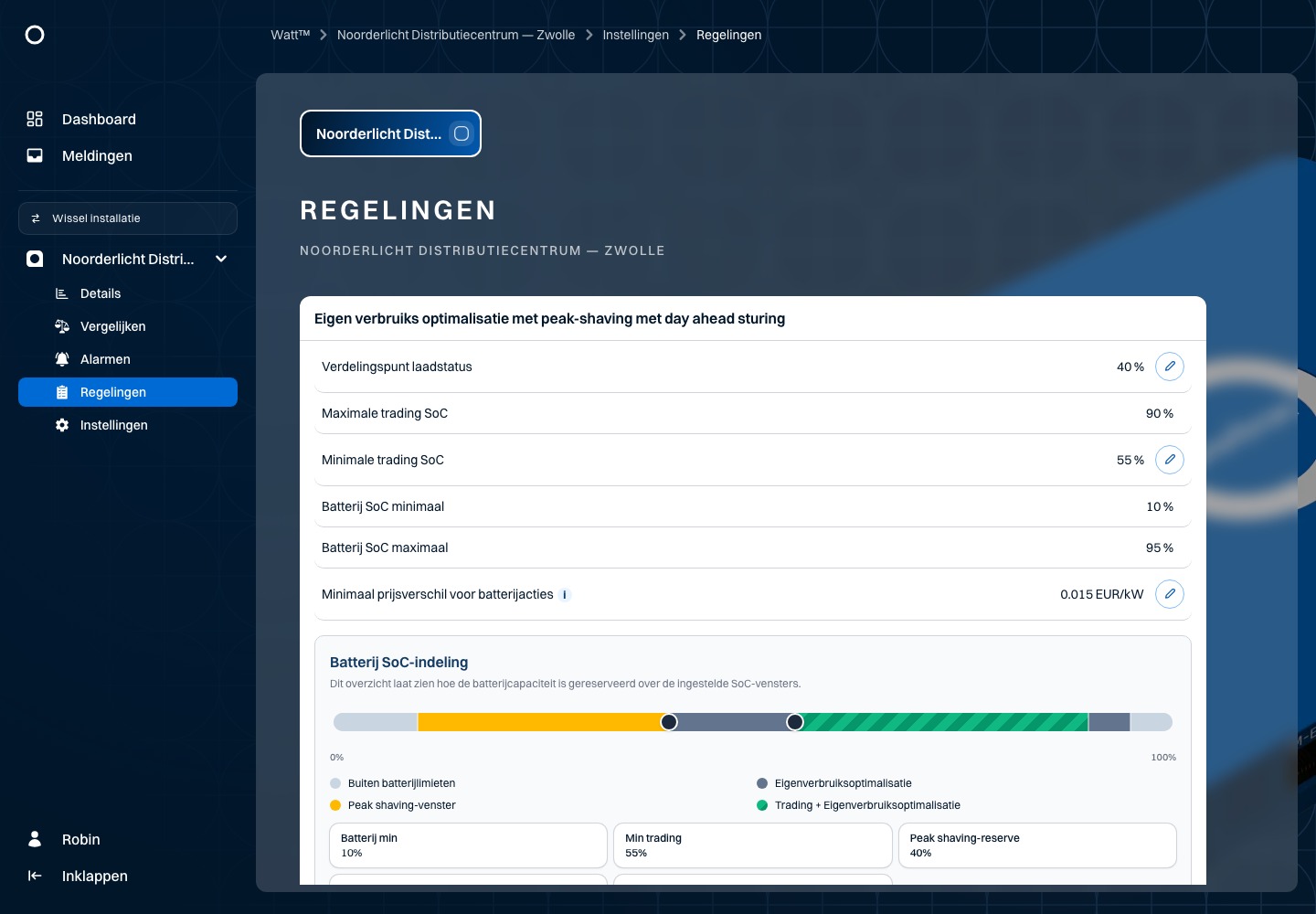1316x914 pixels.
Task: Click the Details chart icon
Action: tap(62, 293)
